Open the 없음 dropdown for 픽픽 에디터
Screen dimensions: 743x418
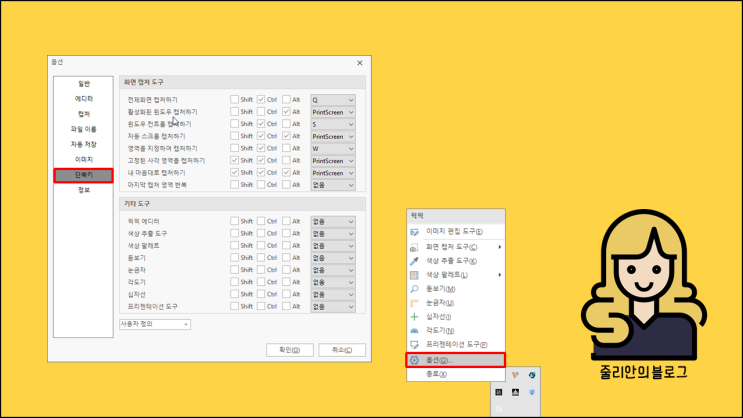pyautogui.click(x=333, y=222)
